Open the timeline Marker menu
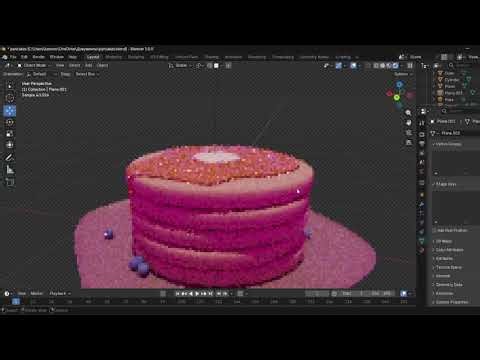Screen dimensions: 480x360 click(37, 293)
